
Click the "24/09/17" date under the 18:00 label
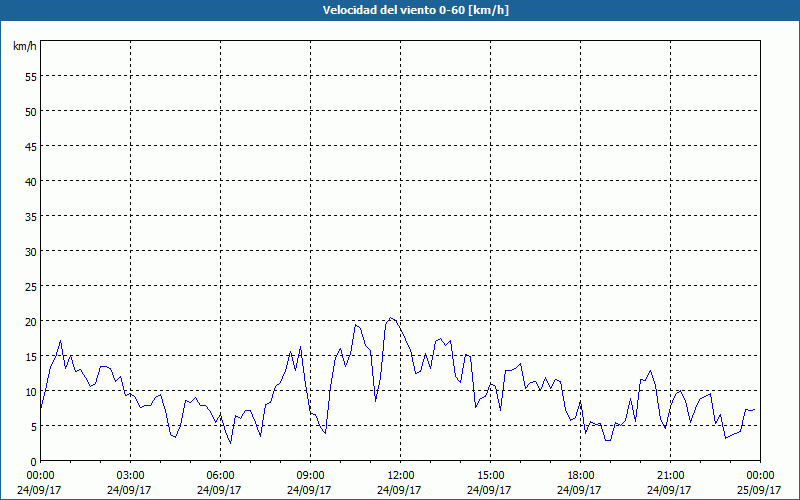pos(579,490)
